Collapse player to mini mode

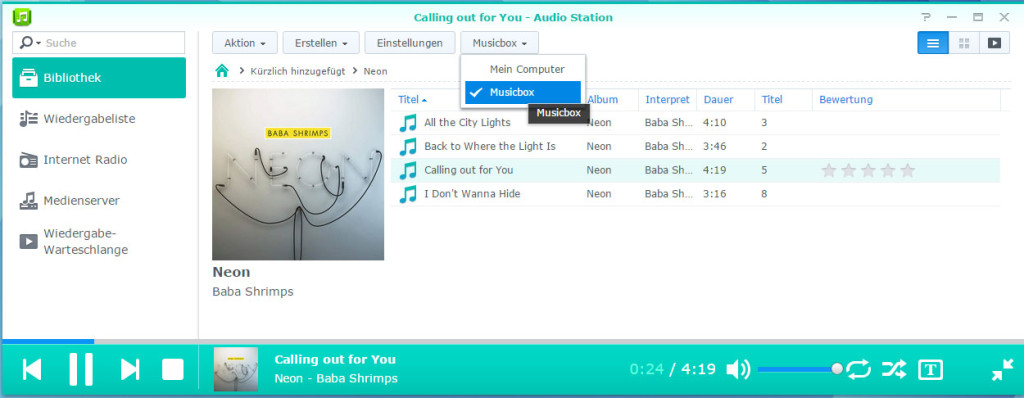[1002, 370]
